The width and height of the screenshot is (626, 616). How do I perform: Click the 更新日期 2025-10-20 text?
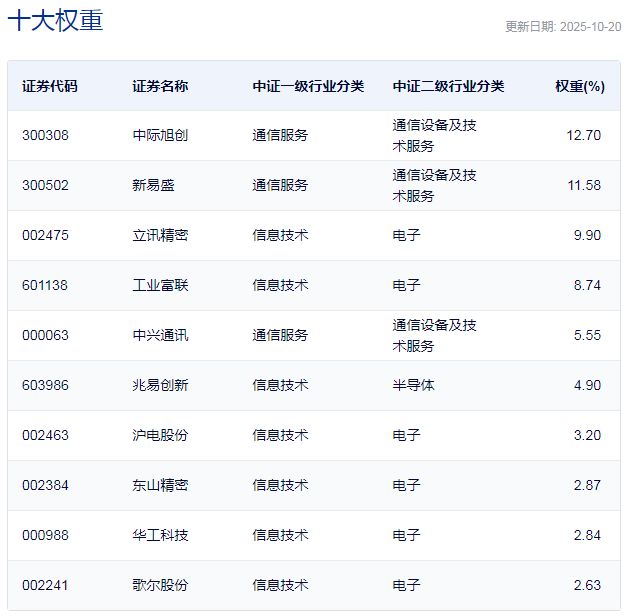[562, 27]
